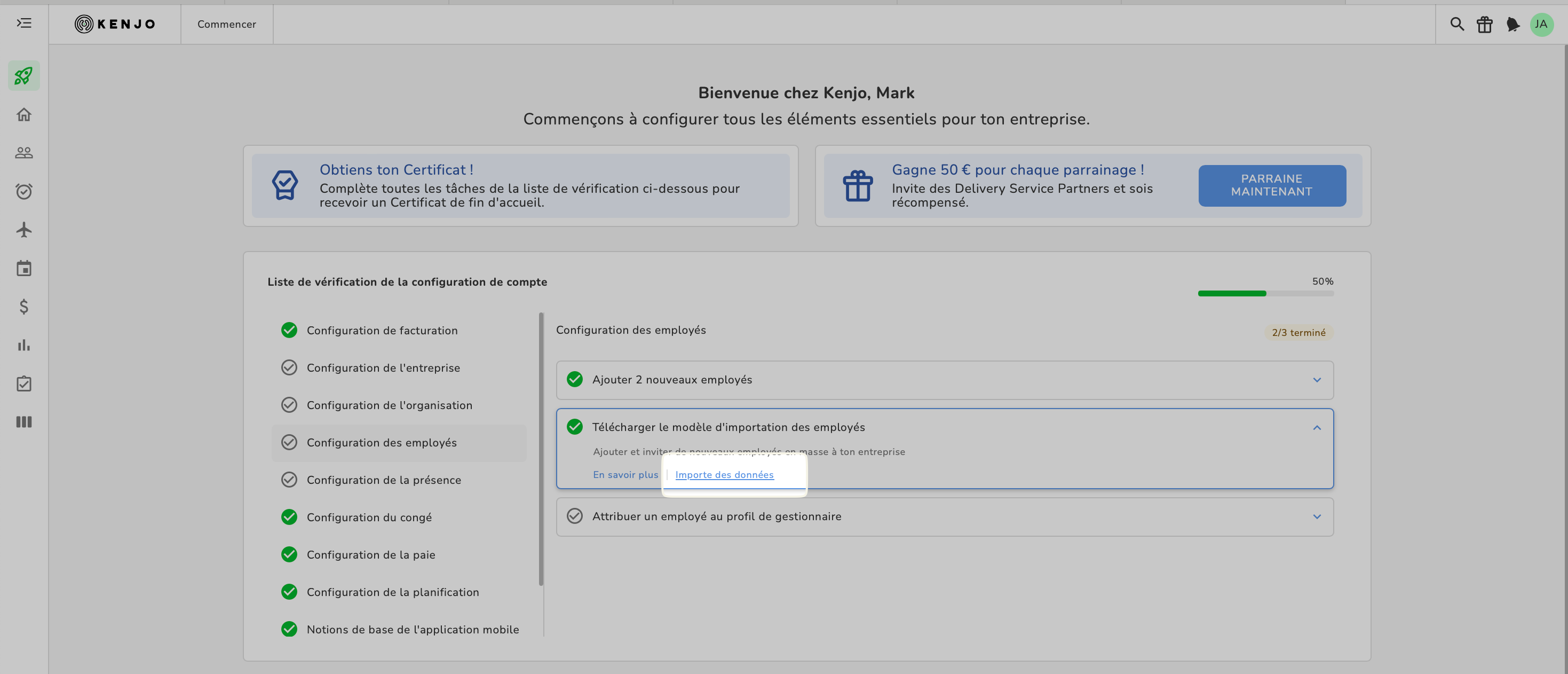This screenshot has height=674, width=1568.
Task: Expand the Ajouter 2 nouveaux employés chevron
Action: pos(1317,380)
